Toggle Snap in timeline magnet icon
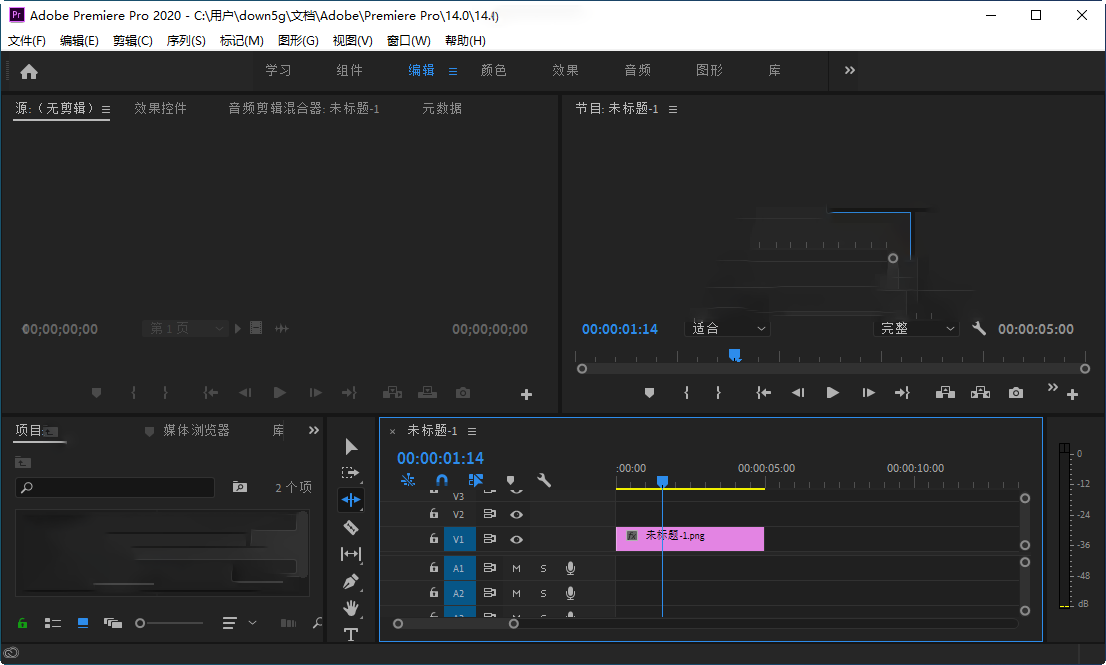 tap(442, 480)
